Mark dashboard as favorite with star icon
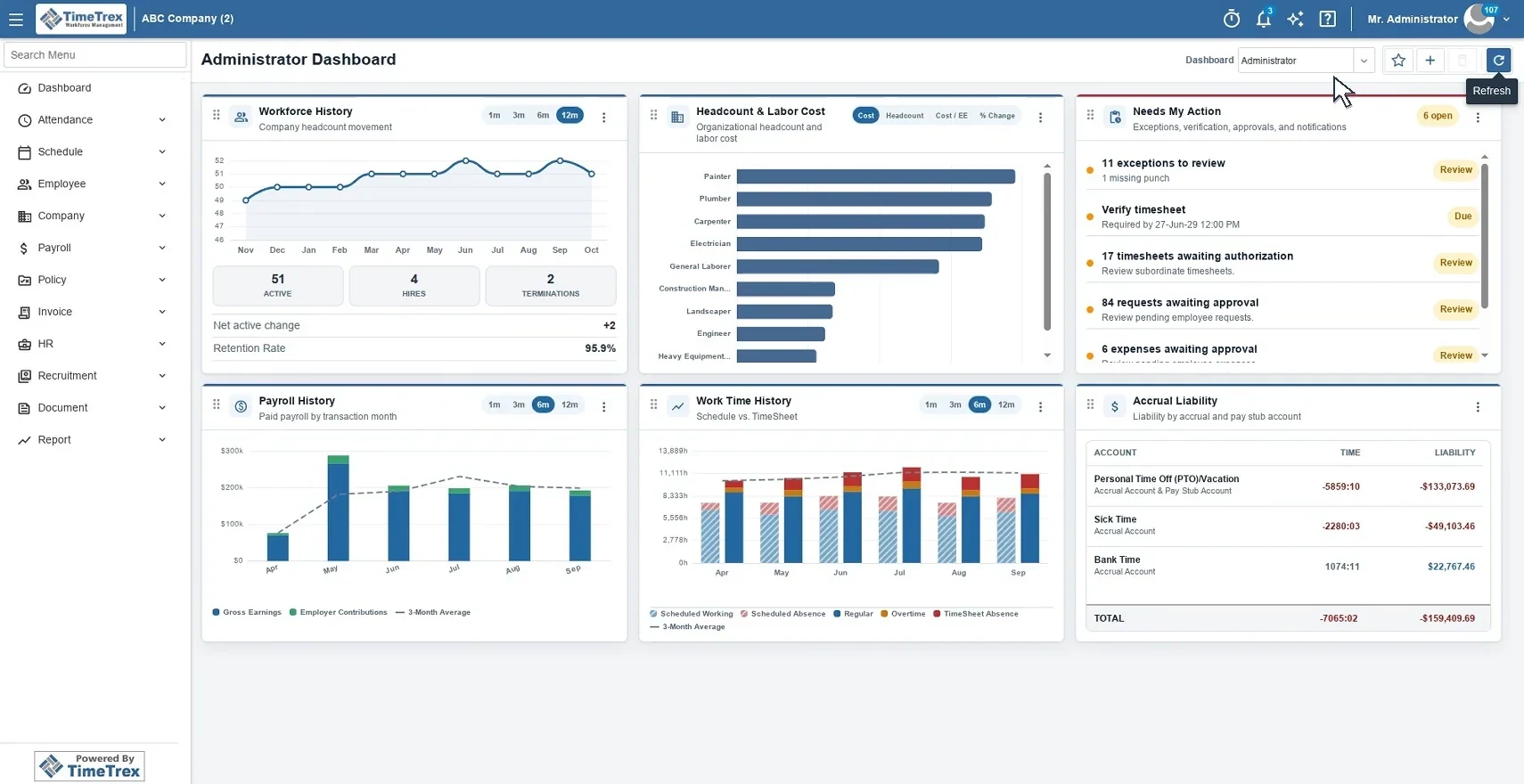 1398,61
